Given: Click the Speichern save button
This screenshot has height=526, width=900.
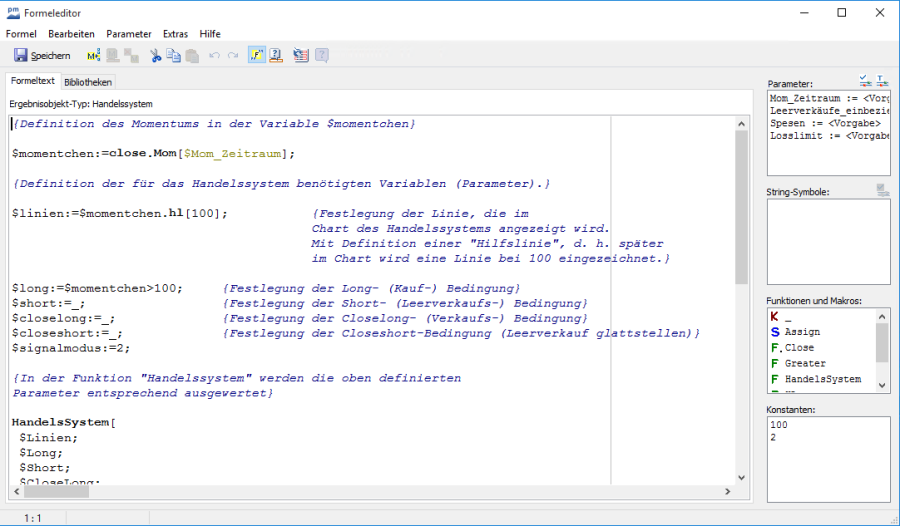Looking at the screenshot, I should pos(42,56).
